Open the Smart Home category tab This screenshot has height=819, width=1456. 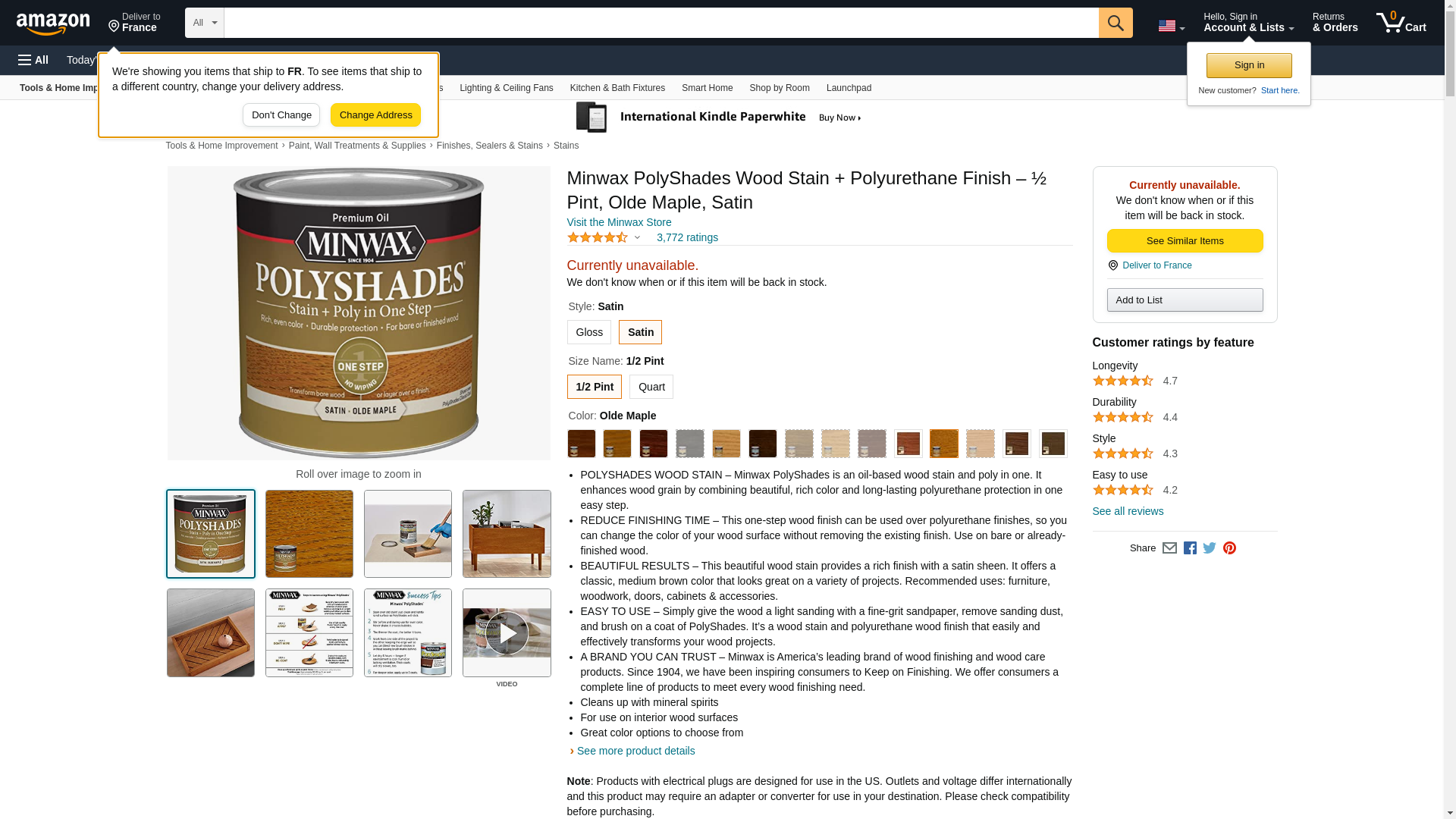pos(707,88)
